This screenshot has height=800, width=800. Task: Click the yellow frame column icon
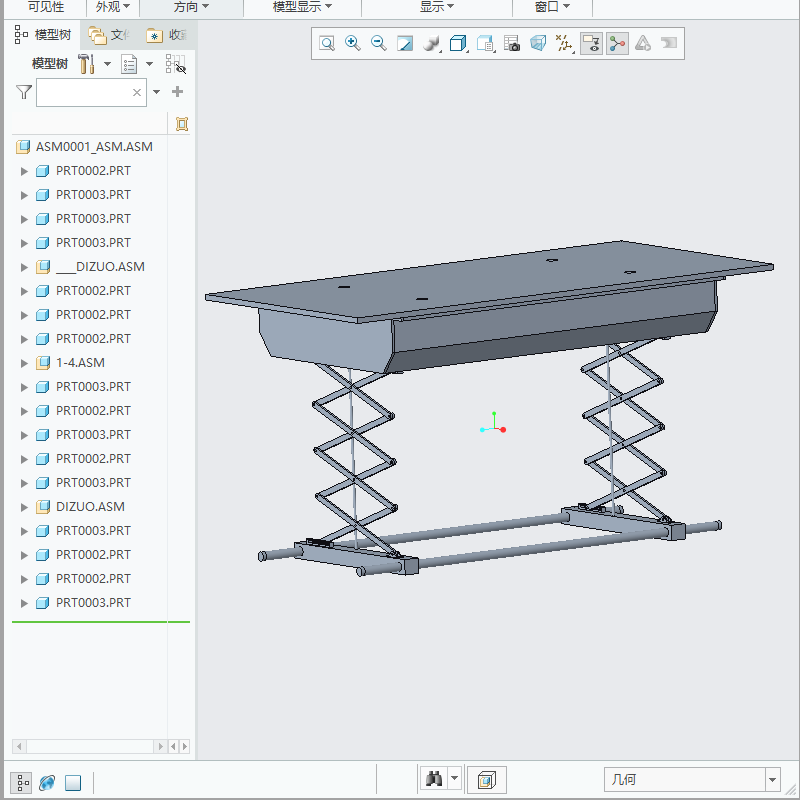pos(182,124)
